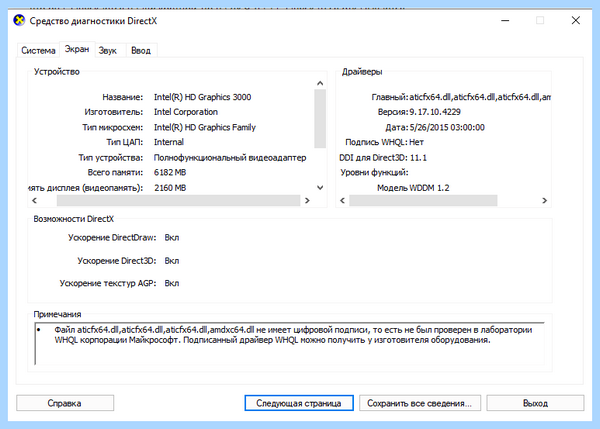Click left arrow of Drivers horizontal scrollbar
The height and width of the screenshot is (429, 600).
[x=342, y=200]
